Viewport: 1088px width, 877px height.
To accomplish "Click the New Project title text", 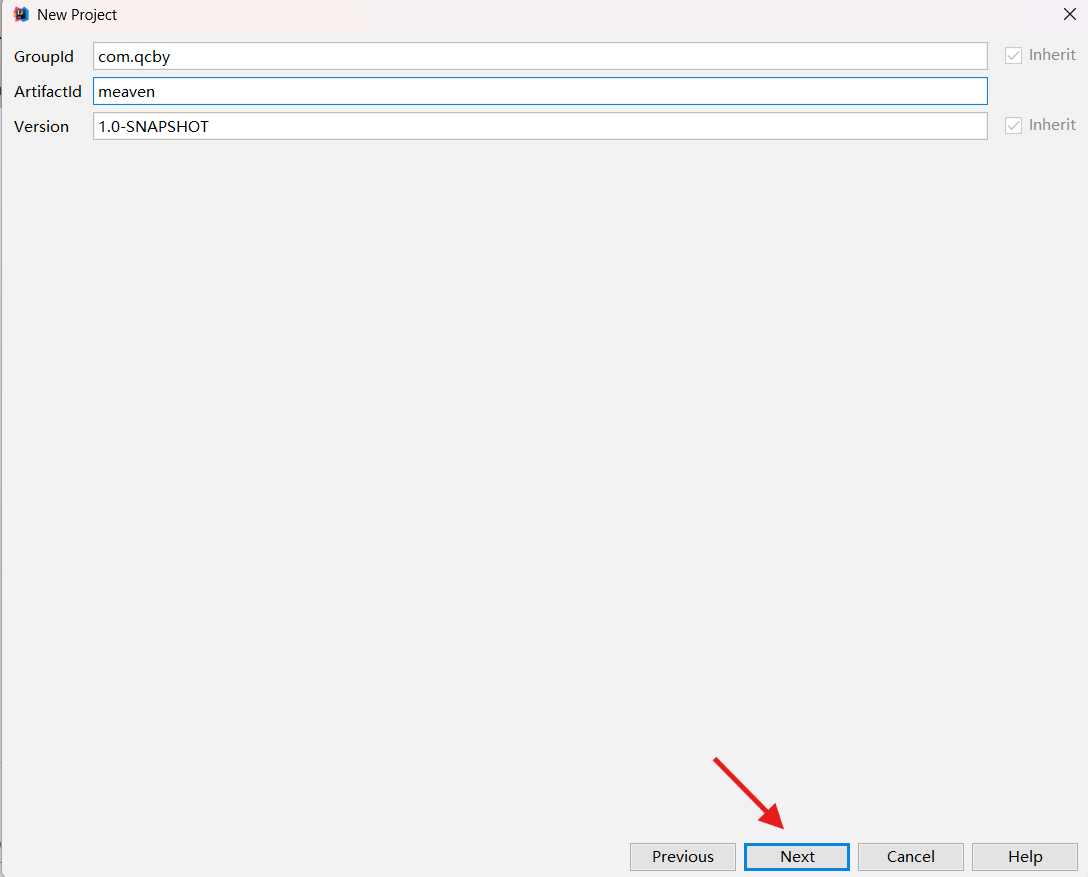I will 77,15.
